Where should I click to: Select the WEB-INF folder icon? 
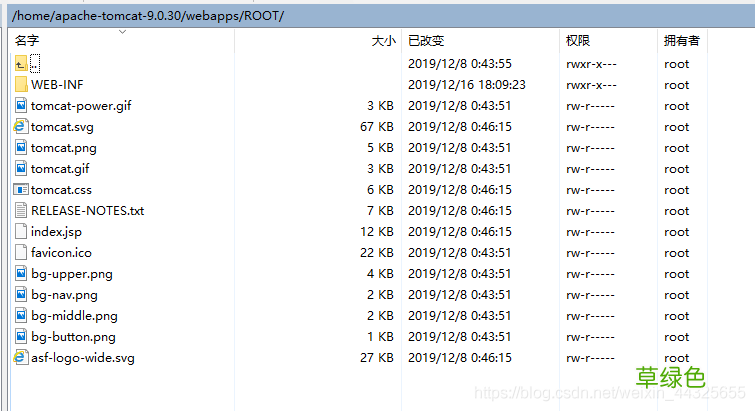[x=21, y=85]
